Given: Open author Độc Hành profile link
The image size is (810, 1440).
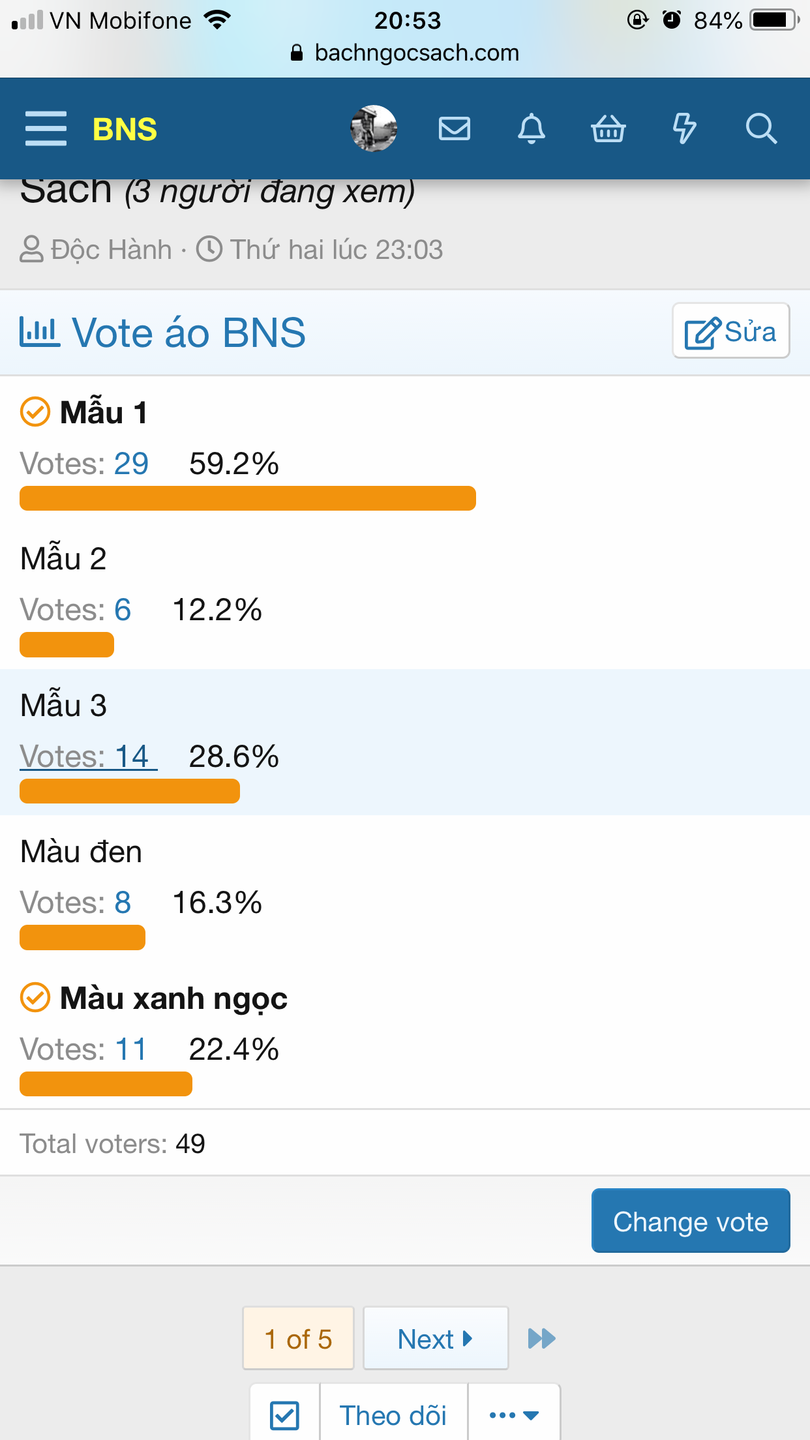Looking at the screenshot, I should click(x=111, y=249).
